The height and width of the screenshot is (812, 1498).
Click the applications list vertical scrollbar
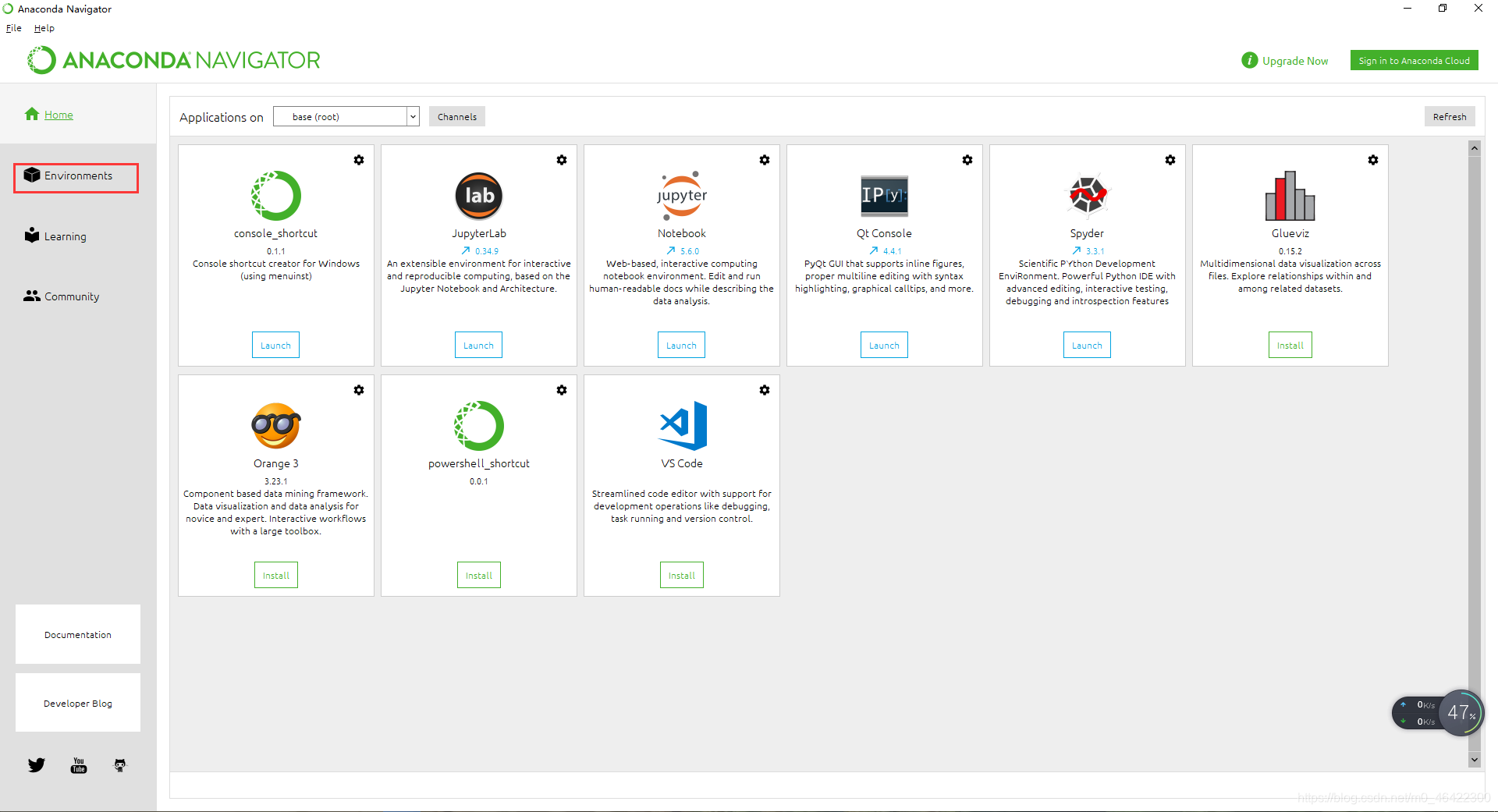click(1475, 452)
